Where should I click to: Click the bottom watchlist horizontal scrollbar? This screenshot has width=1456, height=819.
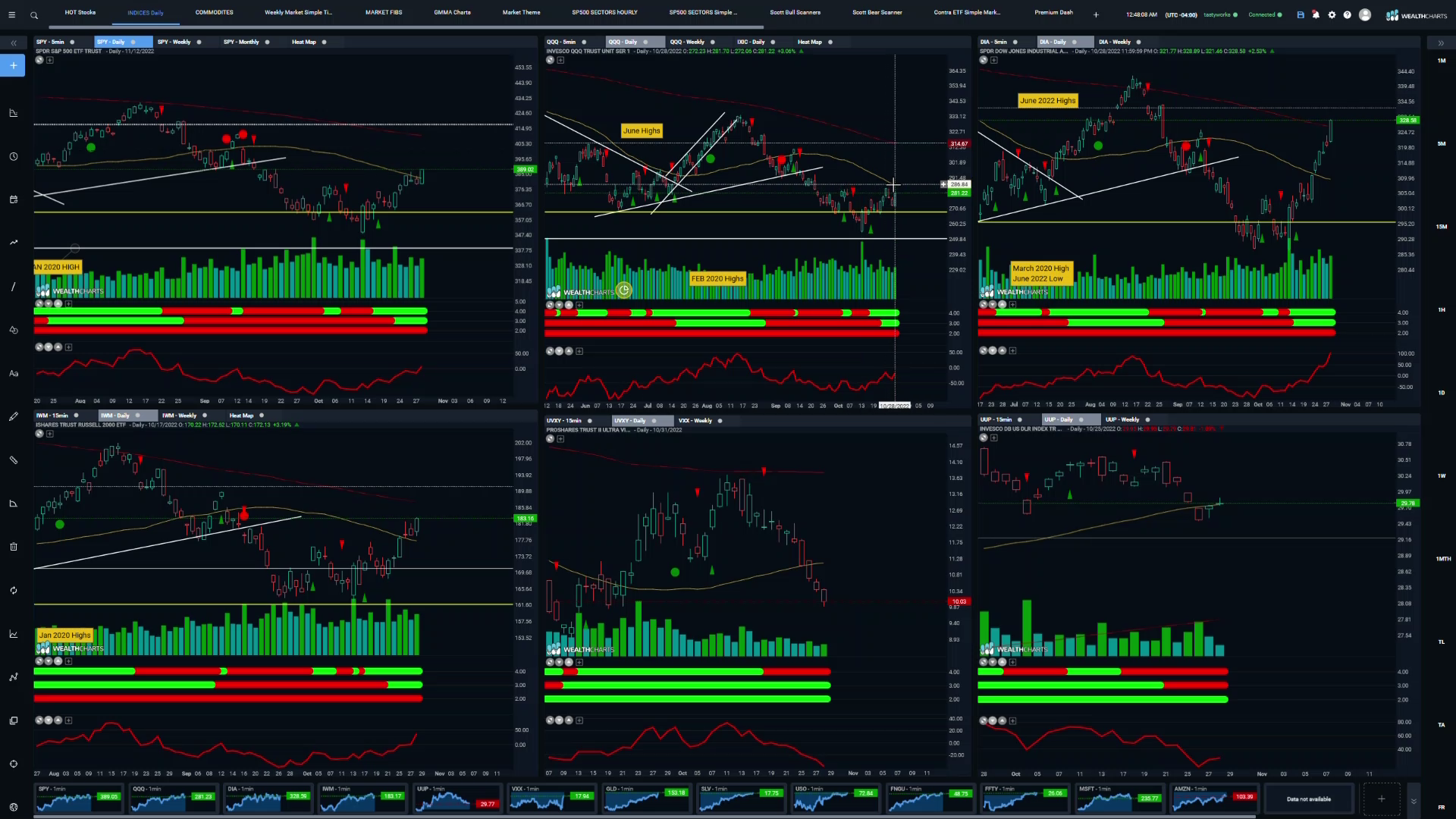(x=645, y=817)
